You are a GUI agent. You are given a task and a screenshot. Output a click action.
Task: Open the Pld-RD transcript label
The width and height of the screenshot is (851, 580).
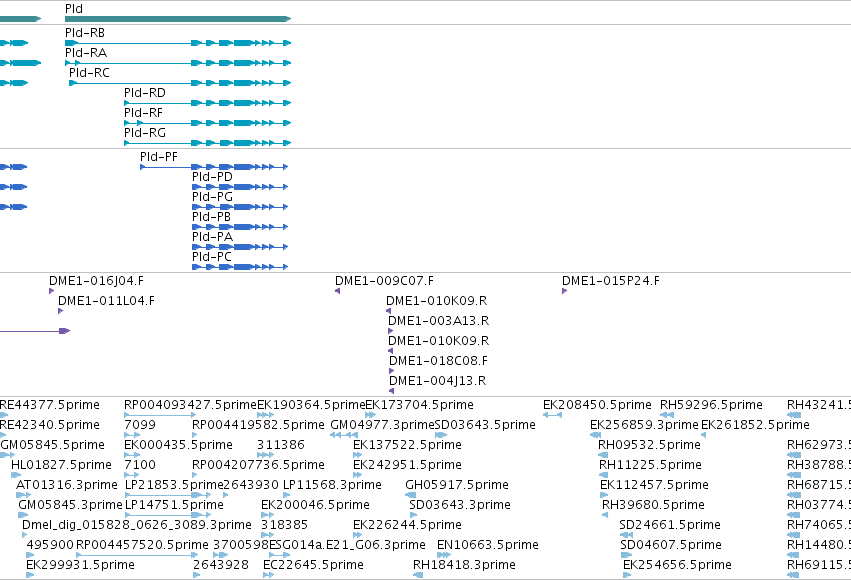tap(144, 93)
